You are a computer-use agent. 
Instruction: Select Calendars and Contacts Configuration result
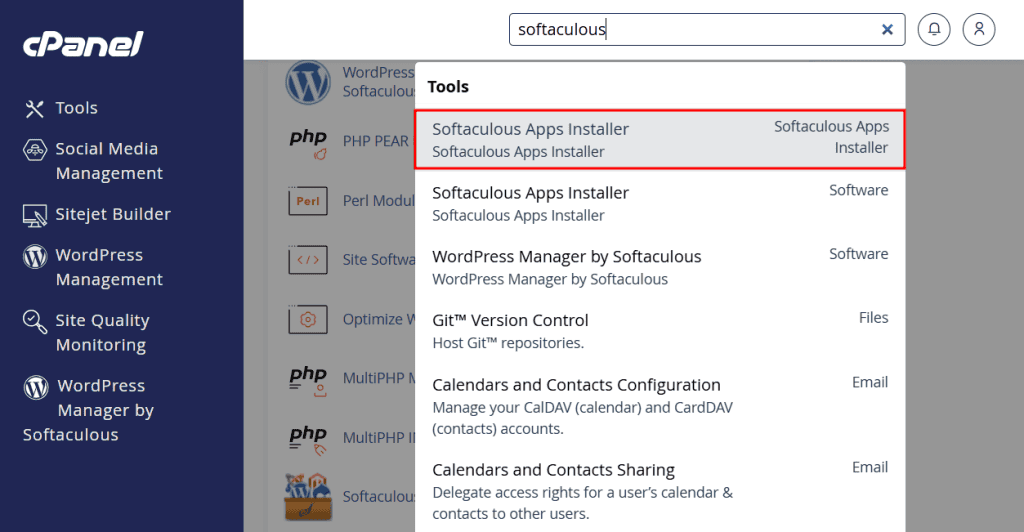point(660,405)
